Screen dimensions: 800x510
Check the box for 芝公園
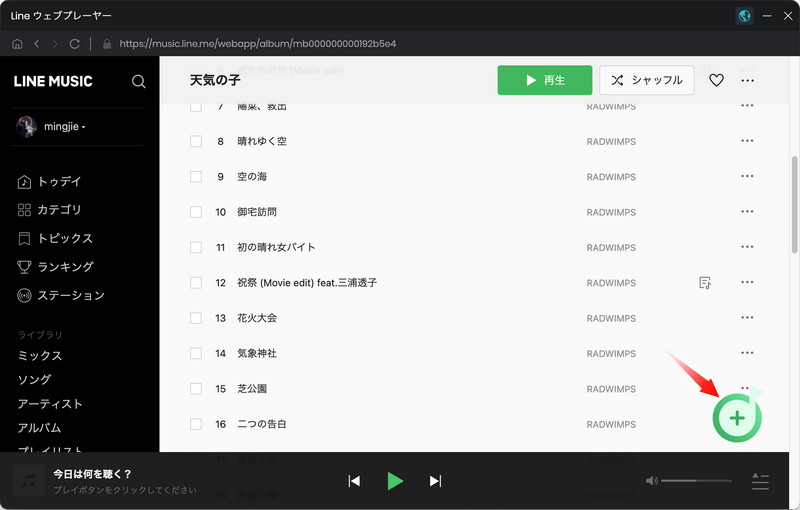[196, 389]
